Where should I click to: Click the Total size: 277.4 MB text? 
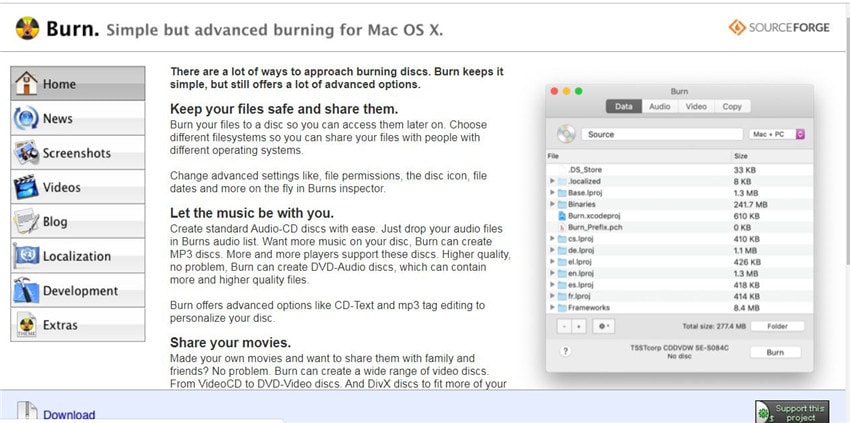[x=714, y=326]
